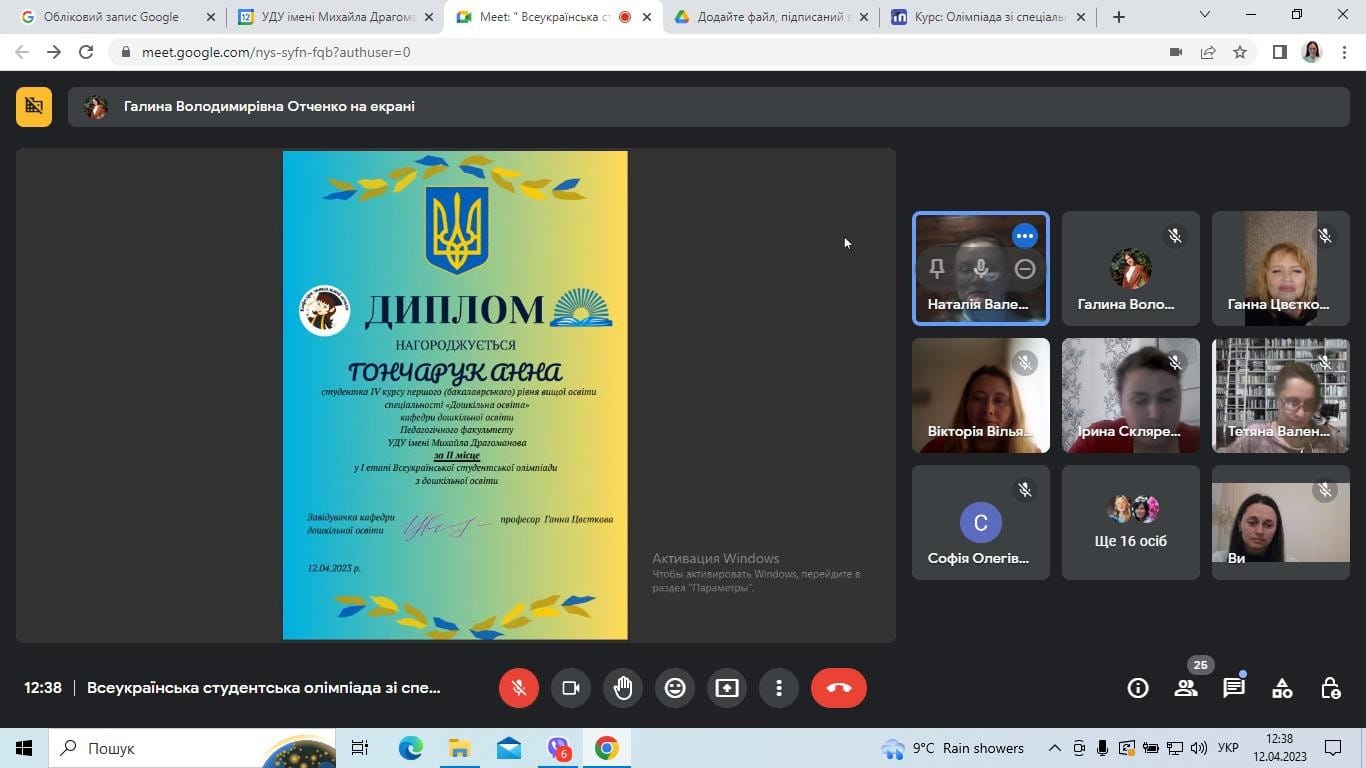This screenshot has width=1366, height=768.
Task: Select the Софія Олегів participant tile
Action: click(x=981, y=523)
